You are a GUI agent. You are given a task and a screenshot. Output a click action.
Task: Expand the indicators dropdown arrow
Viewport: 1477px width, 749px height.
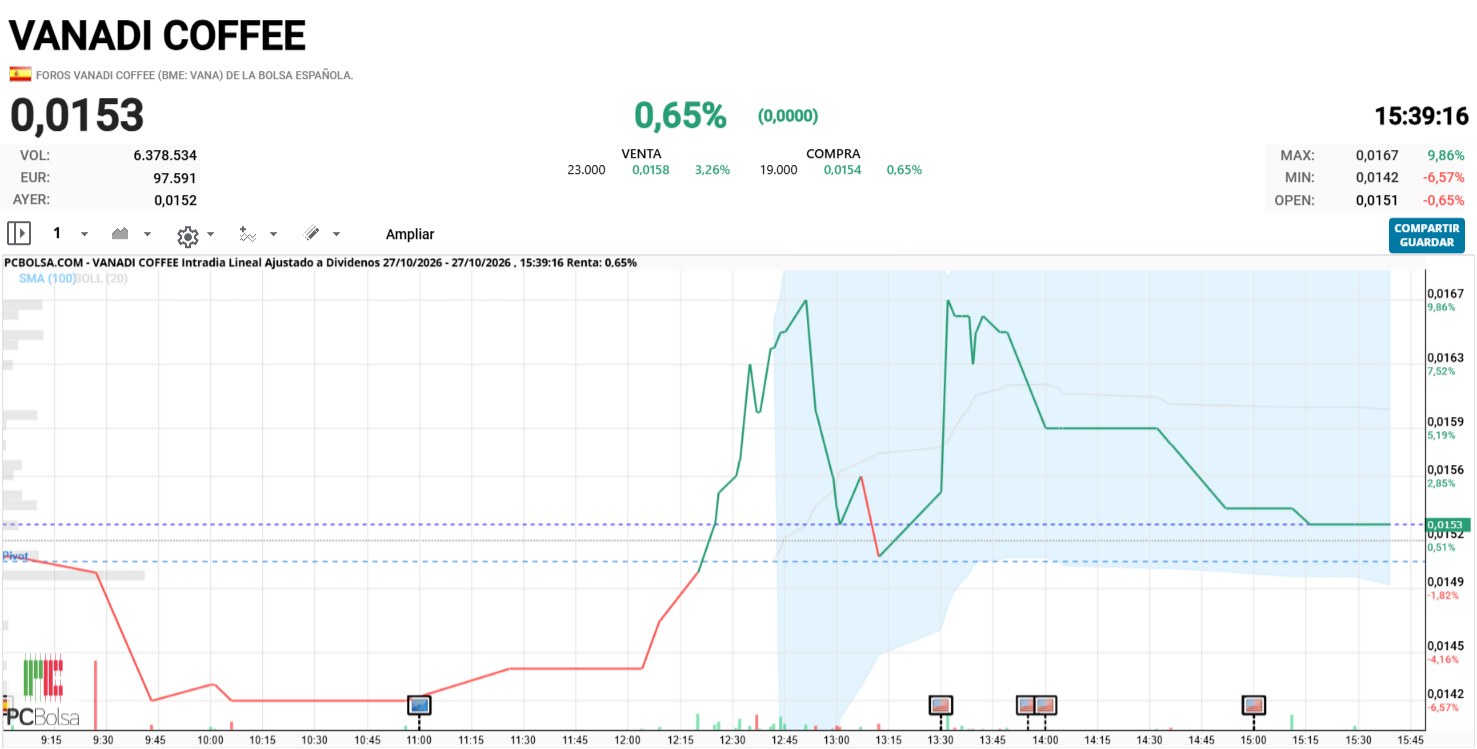(273, 234)
